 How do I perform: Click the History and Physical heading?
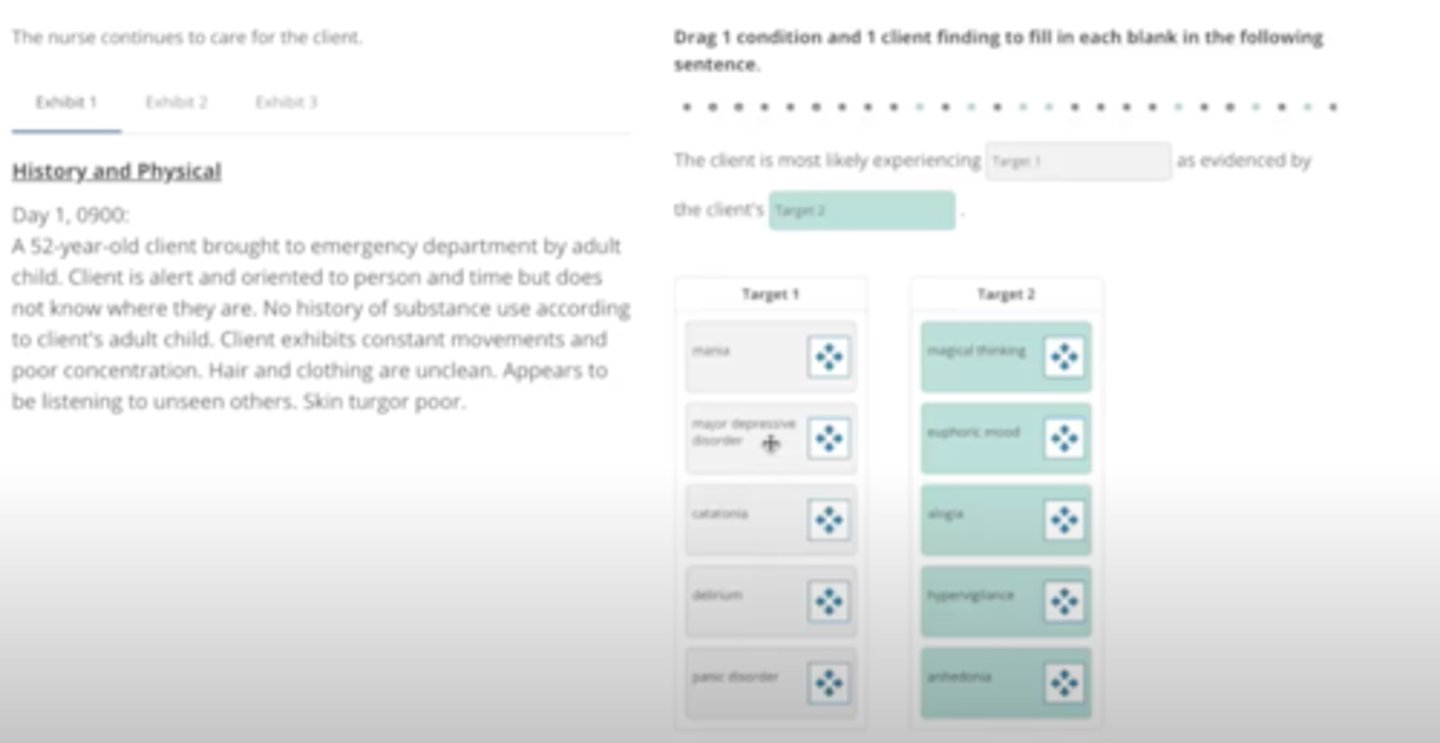tap(116, 172)
